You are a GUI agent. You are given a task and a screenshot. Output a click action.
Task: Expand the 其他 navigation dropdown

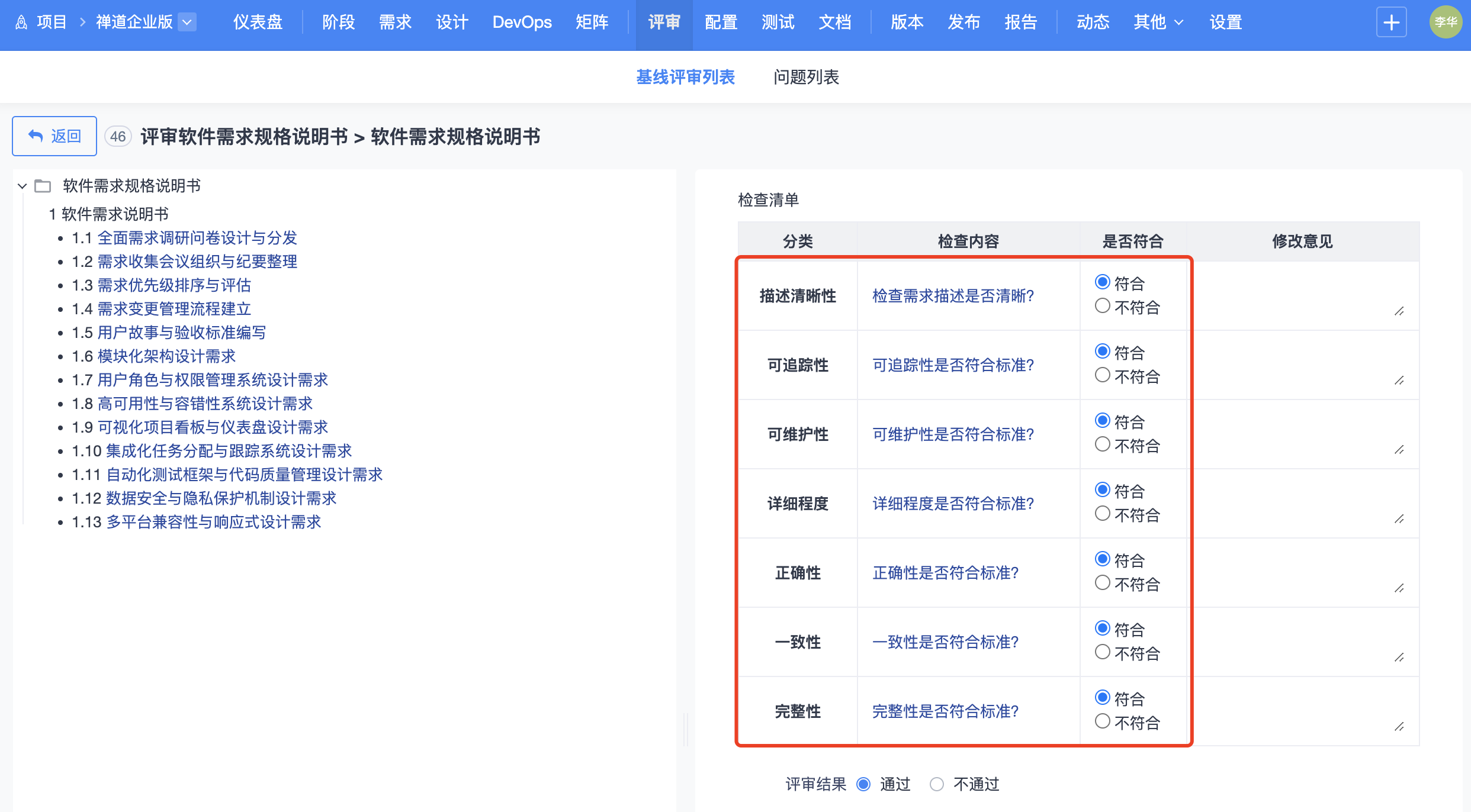click(x=1158, y=22)
